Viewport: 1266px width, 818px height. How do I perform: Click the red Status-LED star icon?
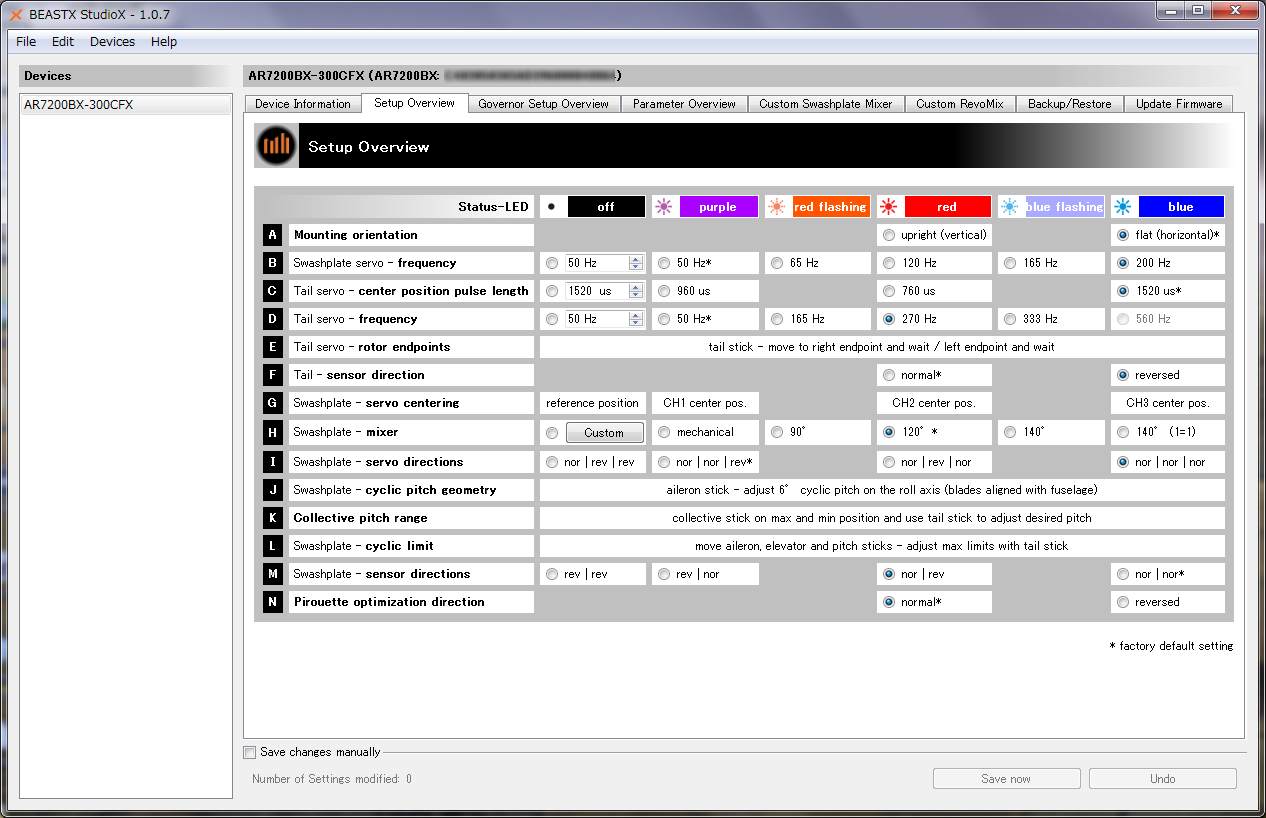[888, 207]
